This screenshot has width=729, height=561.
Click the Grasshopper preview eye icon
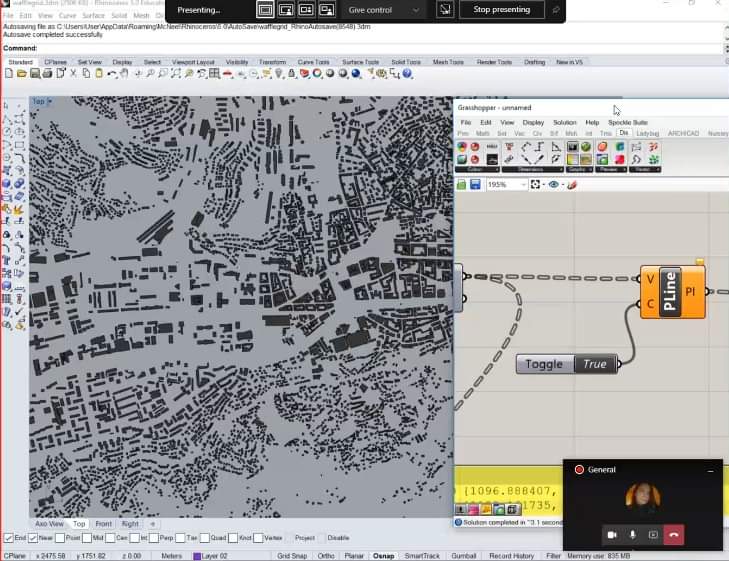click(x=554, y=185)
